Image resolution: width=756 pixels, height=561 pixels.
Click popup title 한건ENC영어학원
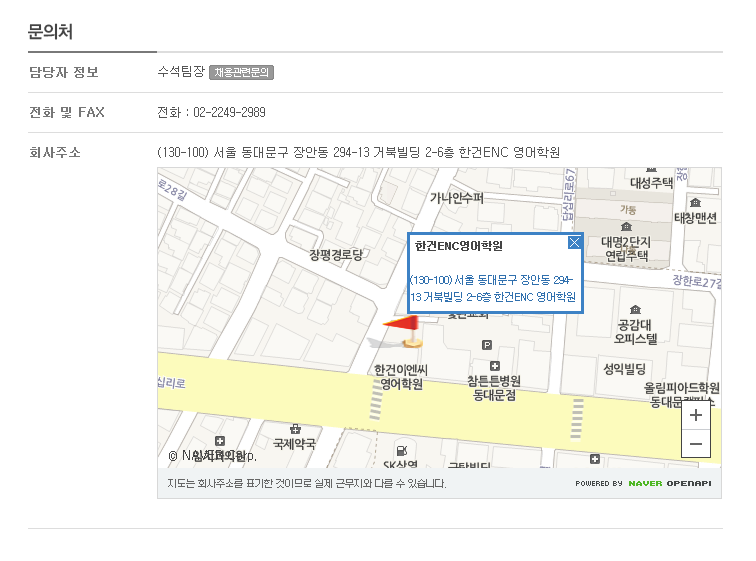click(459, 246)
